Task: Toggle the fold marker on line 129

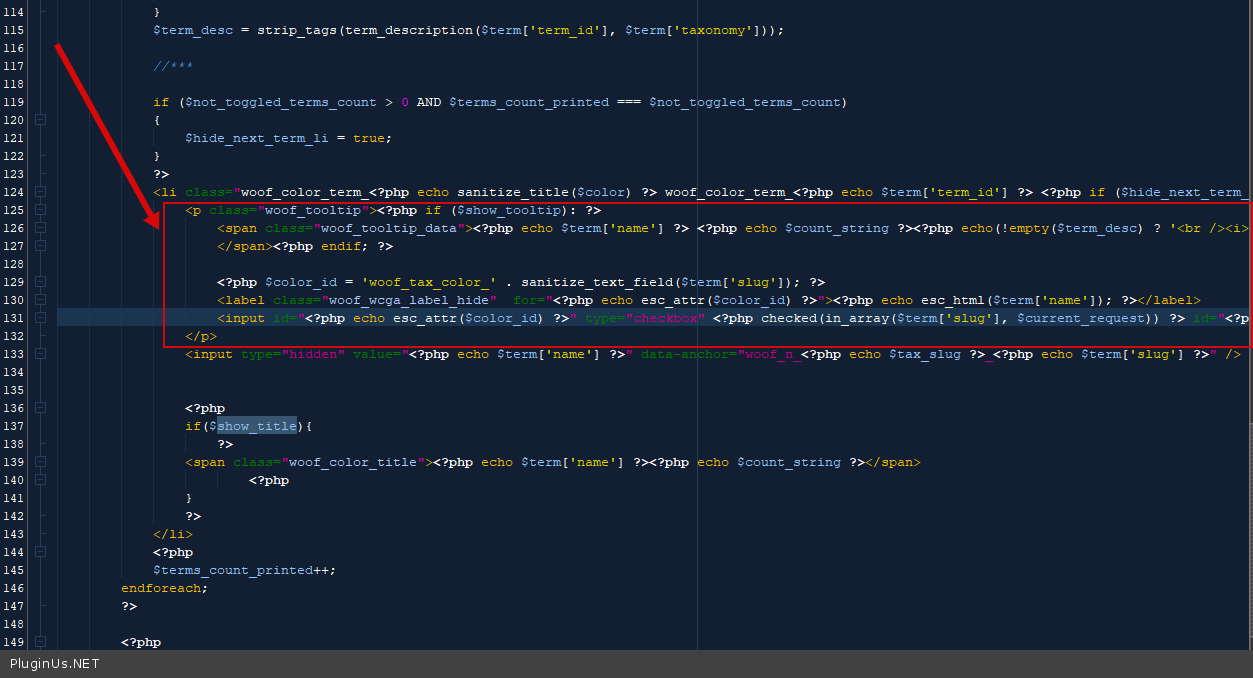Action: coord(41,282)
